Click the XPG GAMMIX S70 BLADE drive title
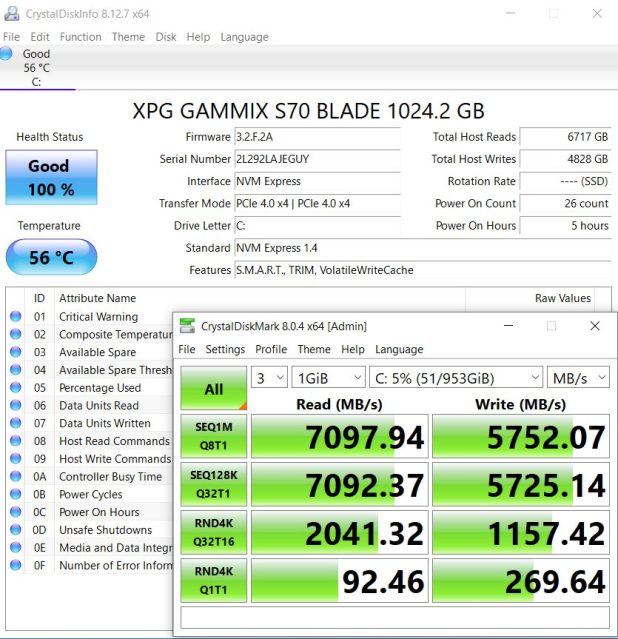This screenshot has height=639, width=618. (x=309, y=111)
